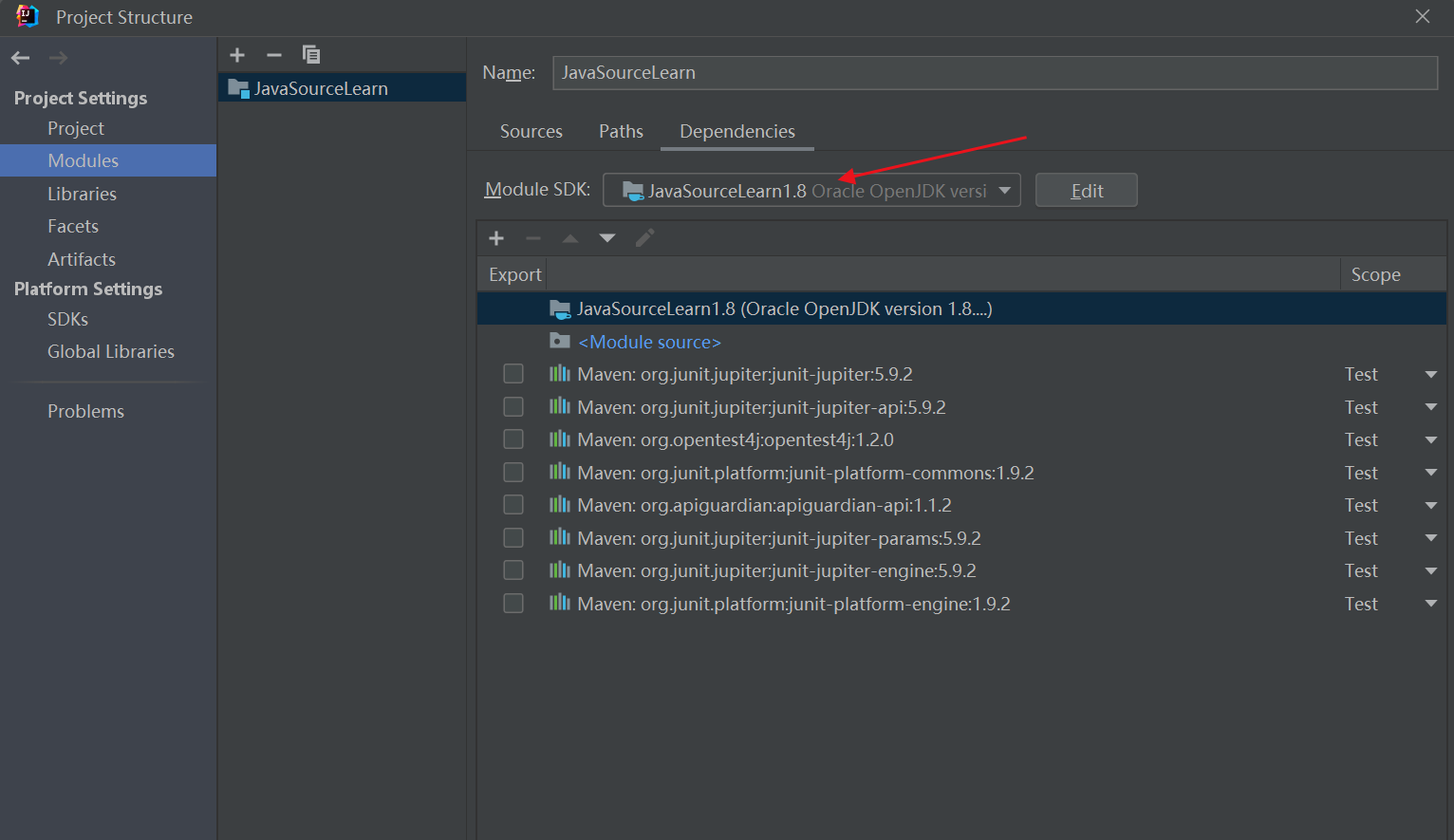This screenshot has height=840, width=1454.
Task: Select Maven junit-jupiter-engine:5.9.2 row text
Action: point(776,570)
